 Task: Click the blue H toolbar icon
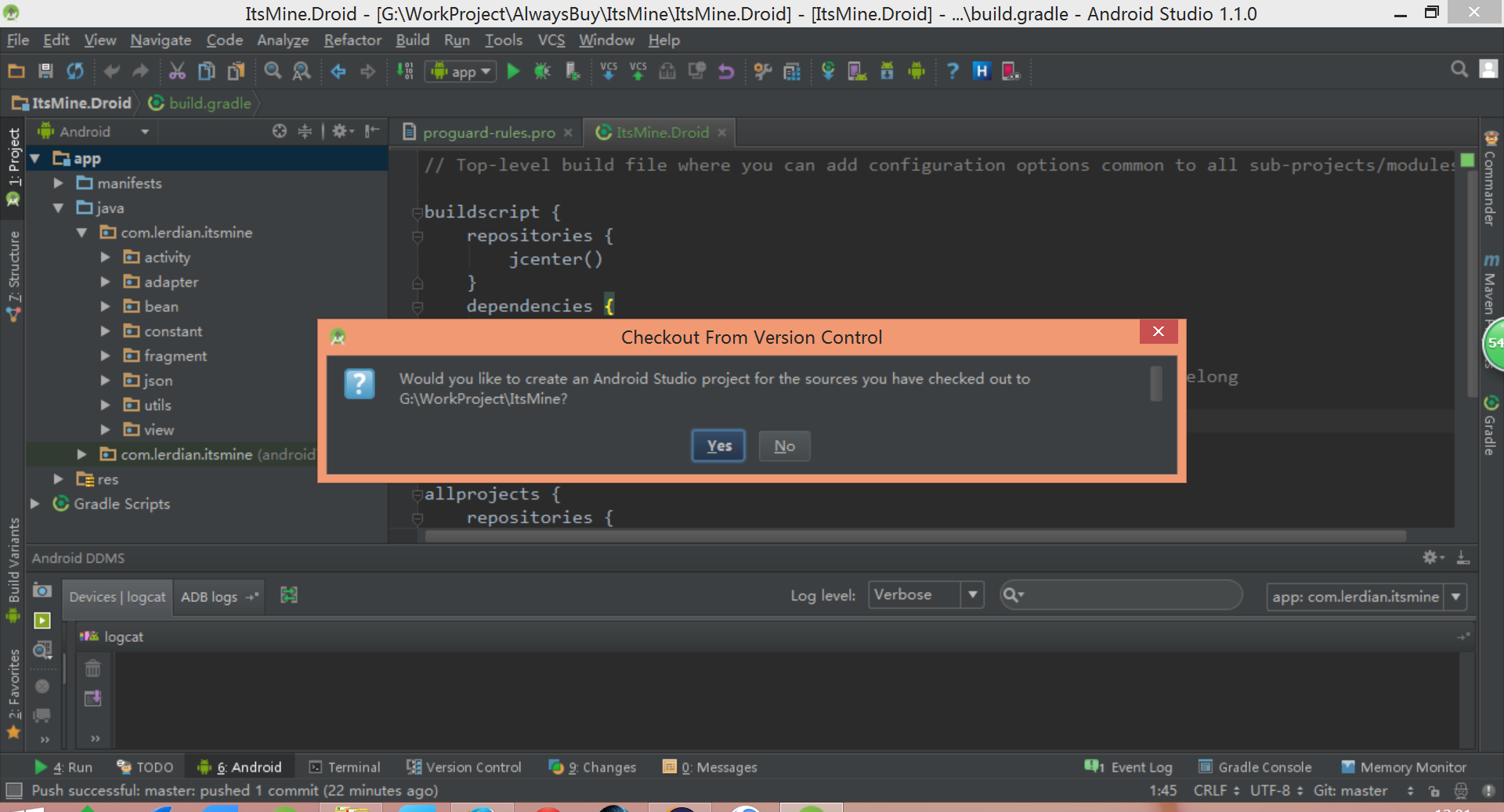pos(982,71)
